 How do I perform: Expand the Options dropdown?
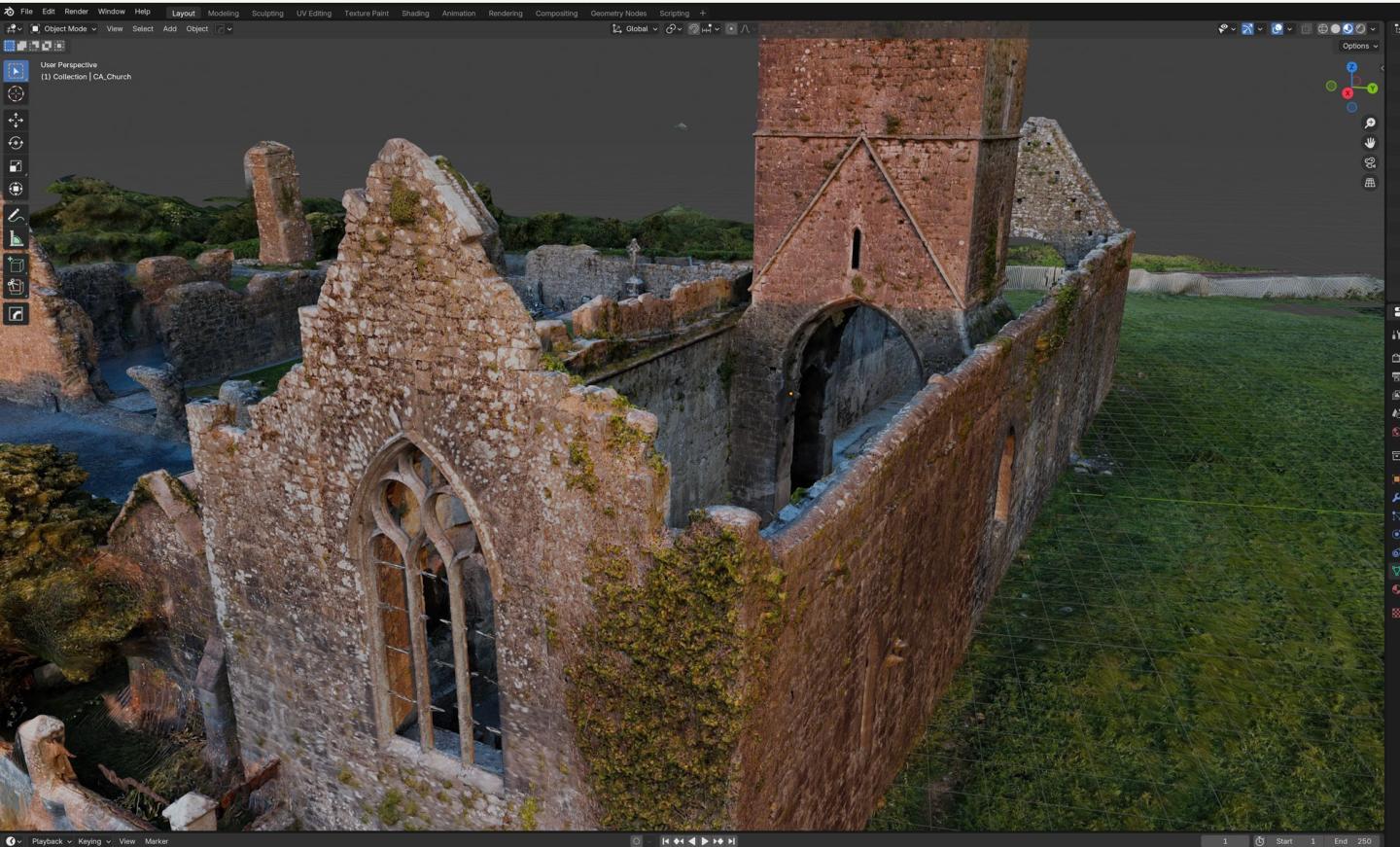pos(1359,46)
